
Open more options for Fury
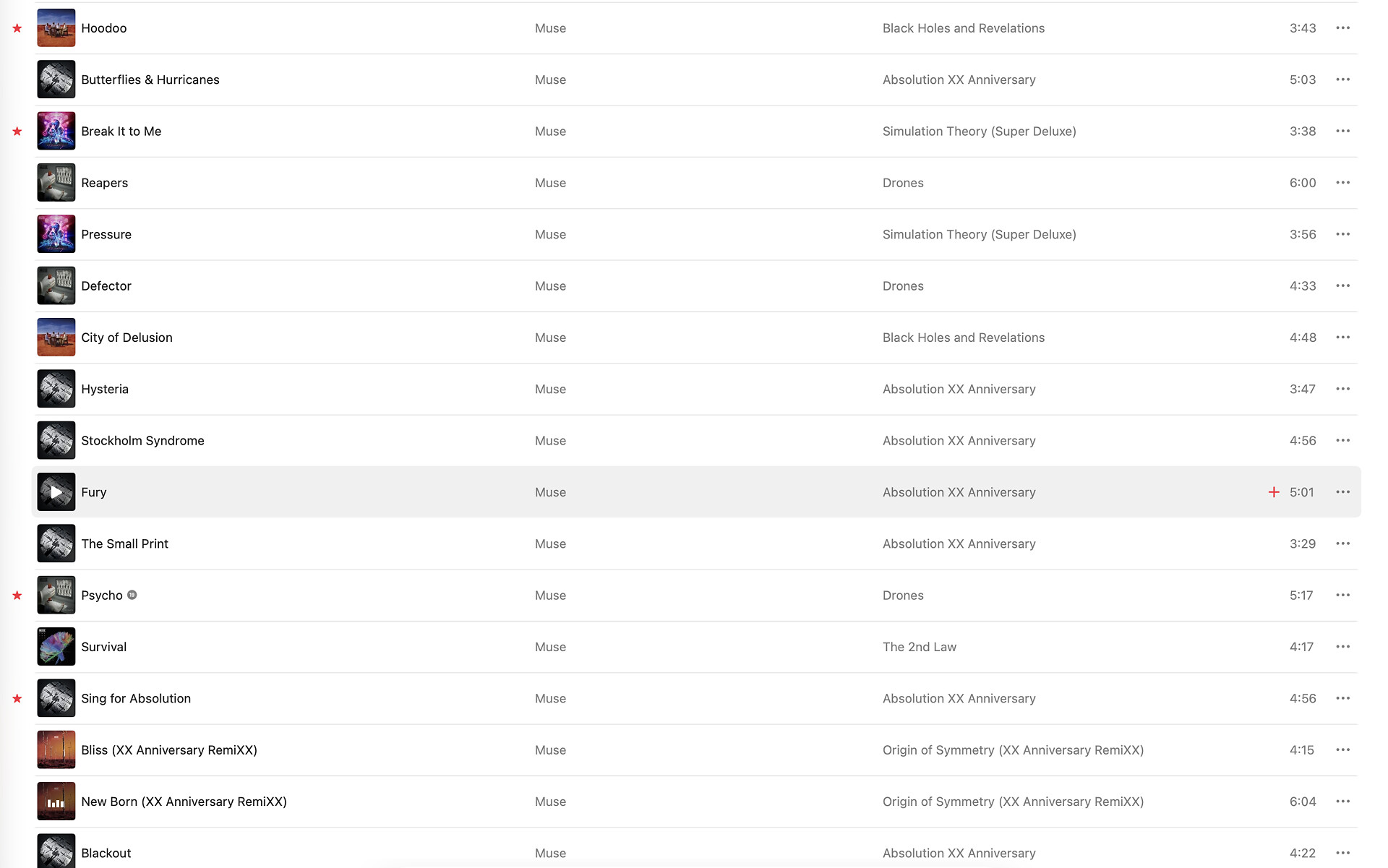pyautogui.click(x=1342, y=492)
